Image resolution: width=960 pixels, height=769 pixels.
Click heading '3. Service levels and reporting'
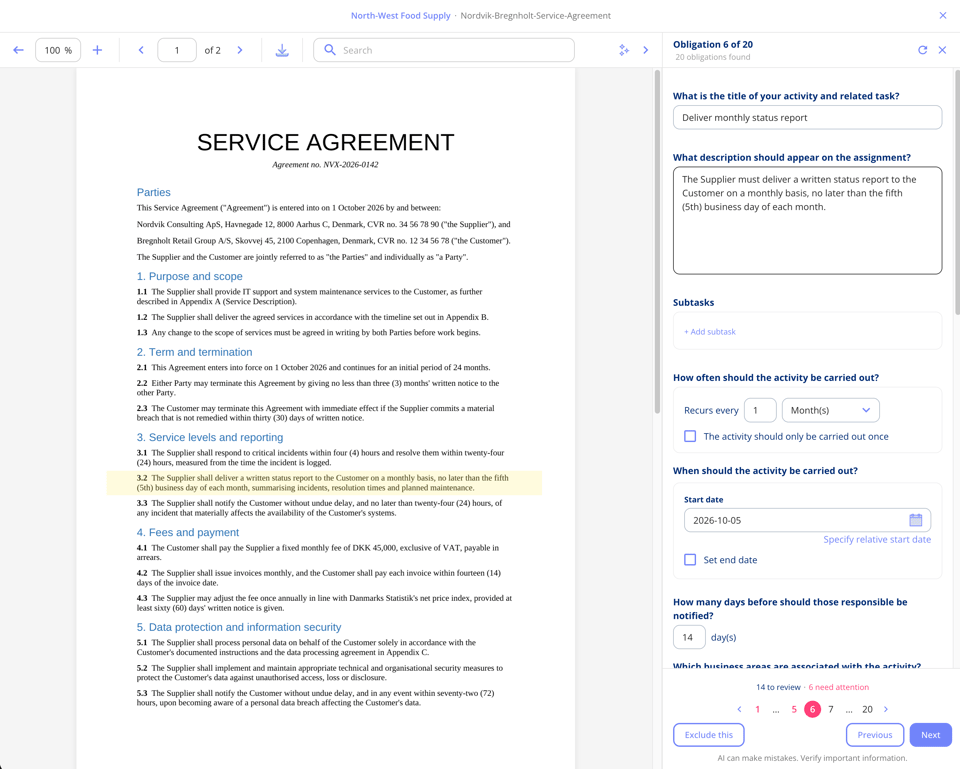pos(210,437)
